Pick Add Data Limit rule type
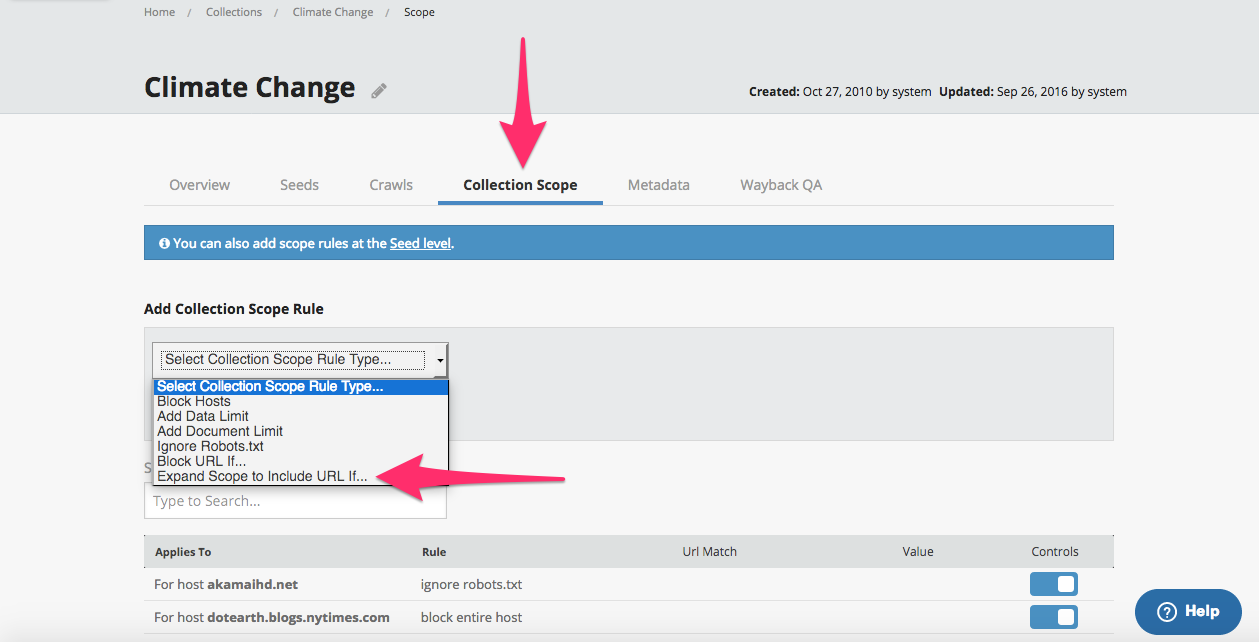The width and height of the screenshot is (1259, 642). (203, 416)
